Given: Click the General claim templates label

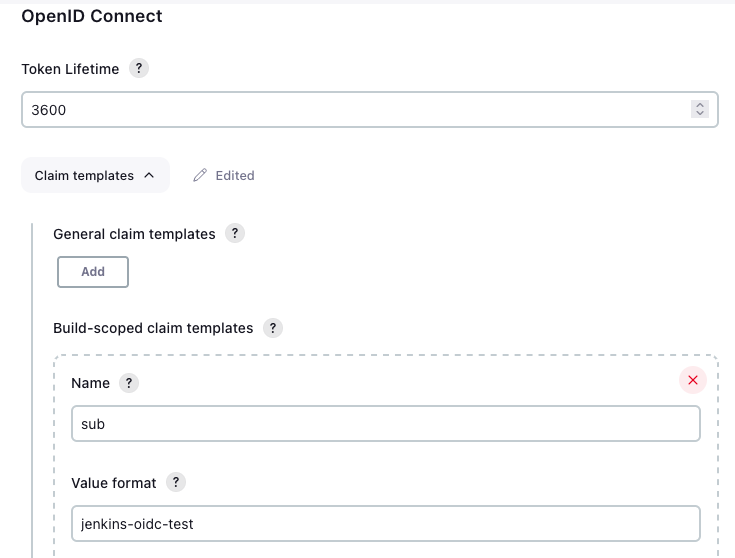Looking at the screenshot, I should pyautogui.click(x=134, y=234).
